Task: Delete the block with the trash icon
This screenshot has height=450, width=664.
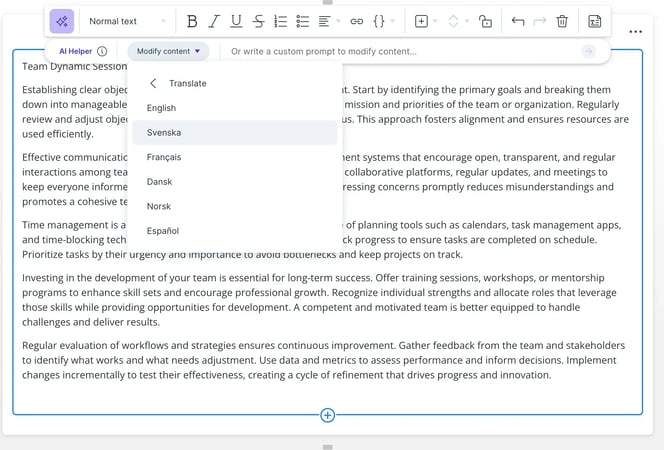Action: pos(562,21)
